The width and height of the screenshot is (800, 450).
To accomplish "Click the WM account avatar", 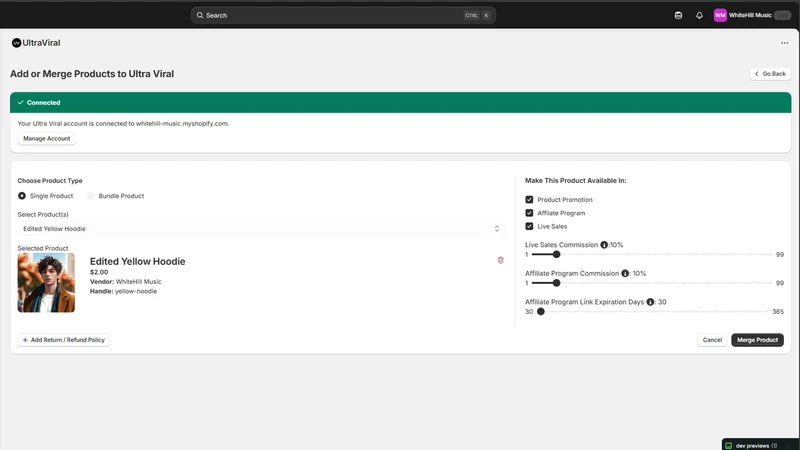I will [x=720, y=15].
